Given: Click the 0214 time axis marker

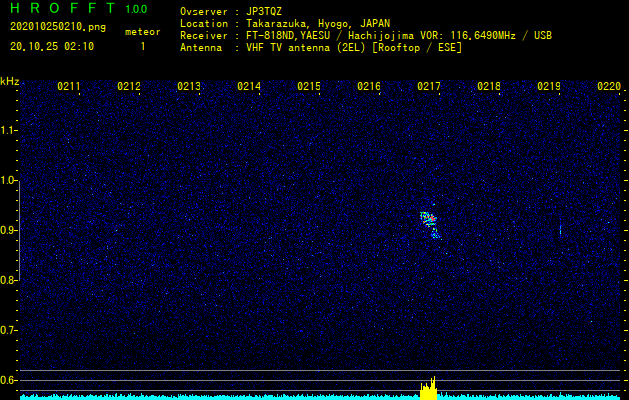Looking at the screenshot, I should tap(249, 86).
